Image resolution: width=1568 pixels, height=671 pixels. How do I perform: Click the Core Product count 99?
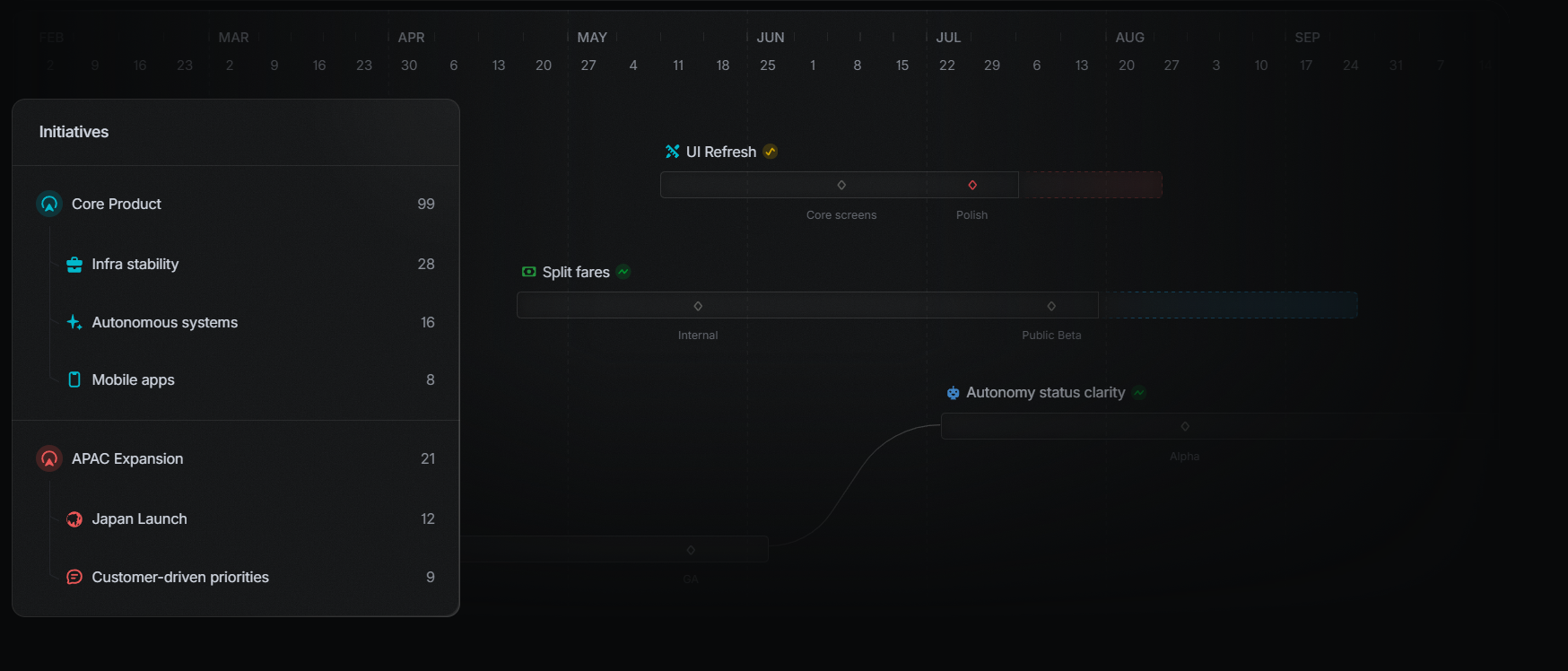coord(426,205)
